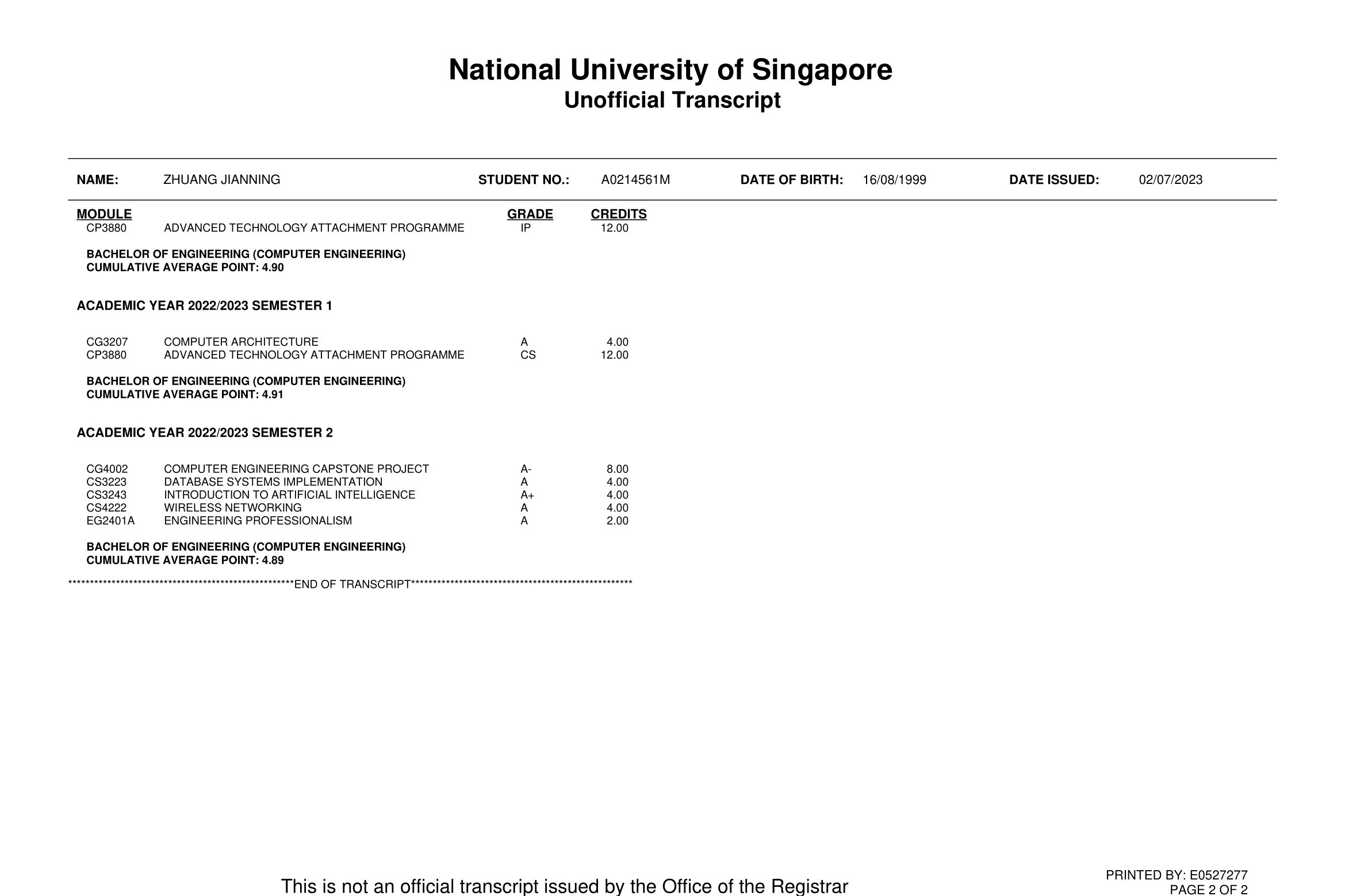Click module code 'CS3223'
Screen dimensions: 1345x896
pyautogui.click(x=106, y=482)
